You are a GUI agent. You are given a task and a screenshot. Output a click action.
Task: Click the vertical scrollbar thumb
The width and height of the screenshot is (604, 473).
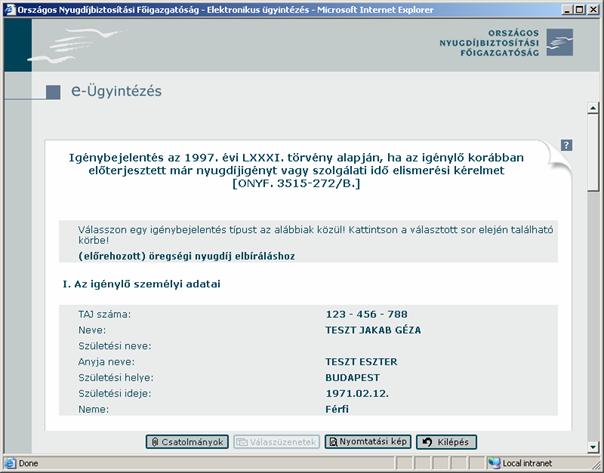pos(593,153)
